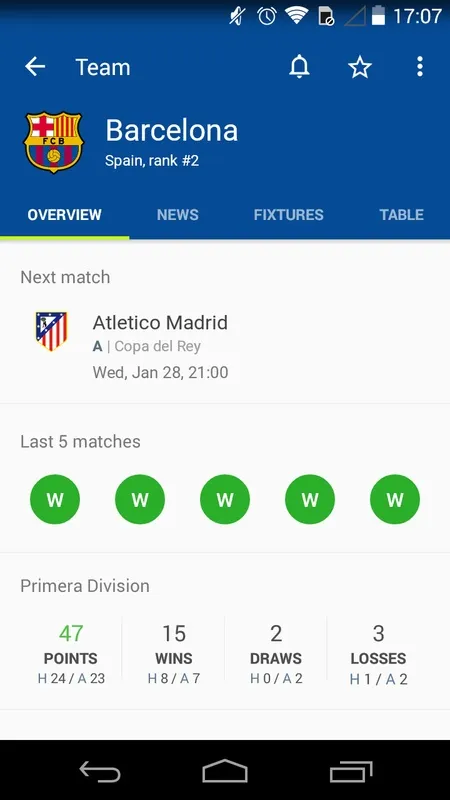Open Android recent apps button

(351, 770)
